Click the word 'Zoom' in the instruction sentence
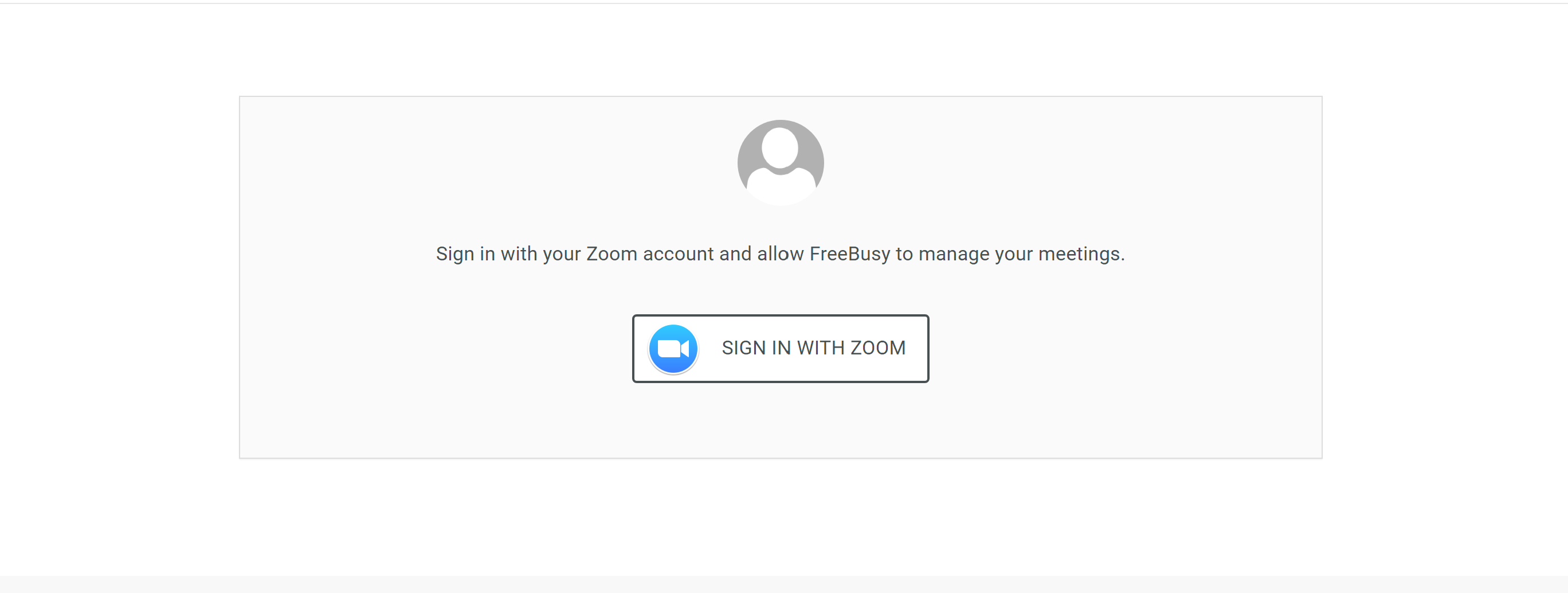The image size is (1568, 593). pos(611,254)
